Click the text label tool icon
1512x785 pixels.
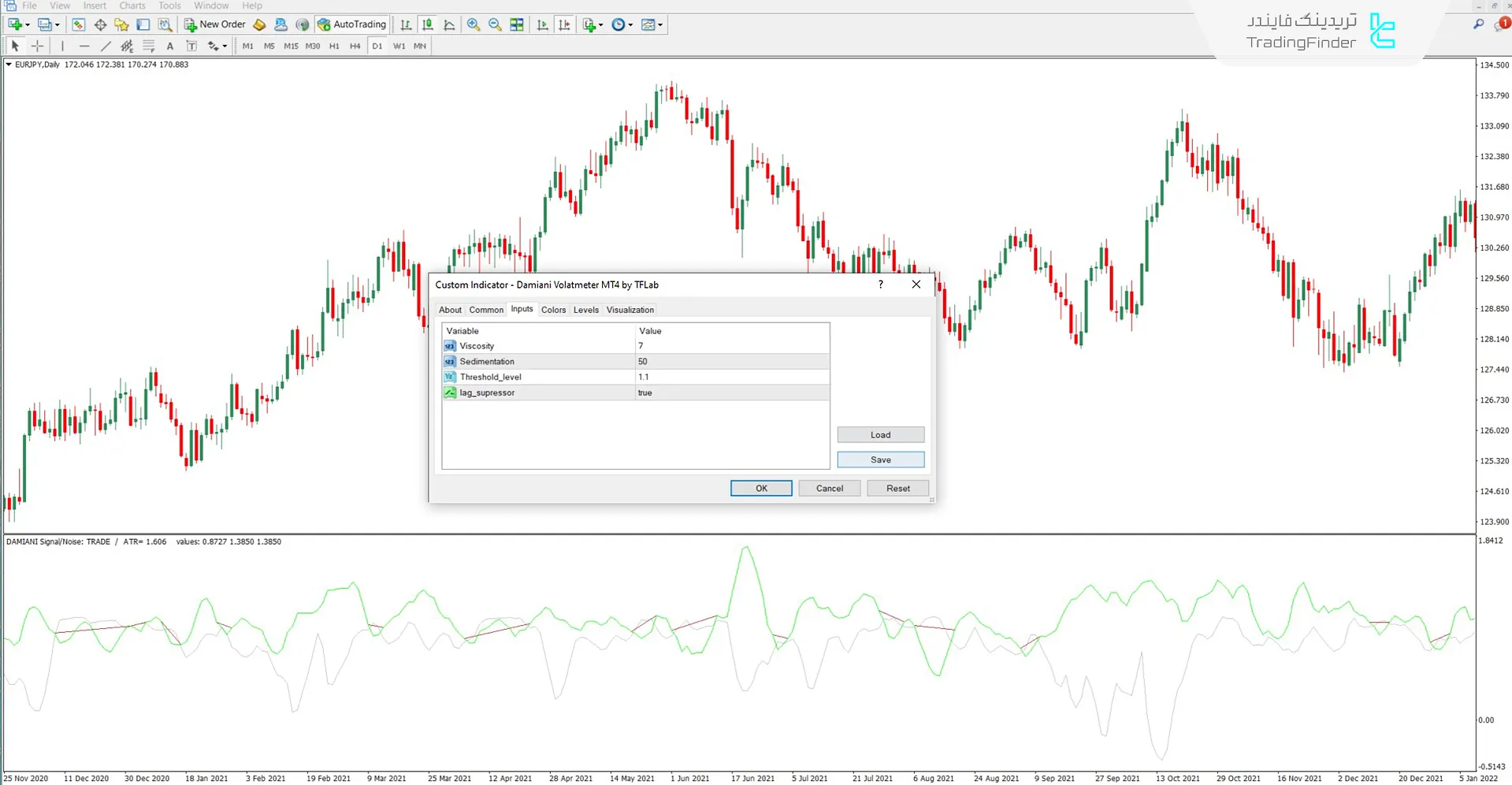tap(191, 47)
